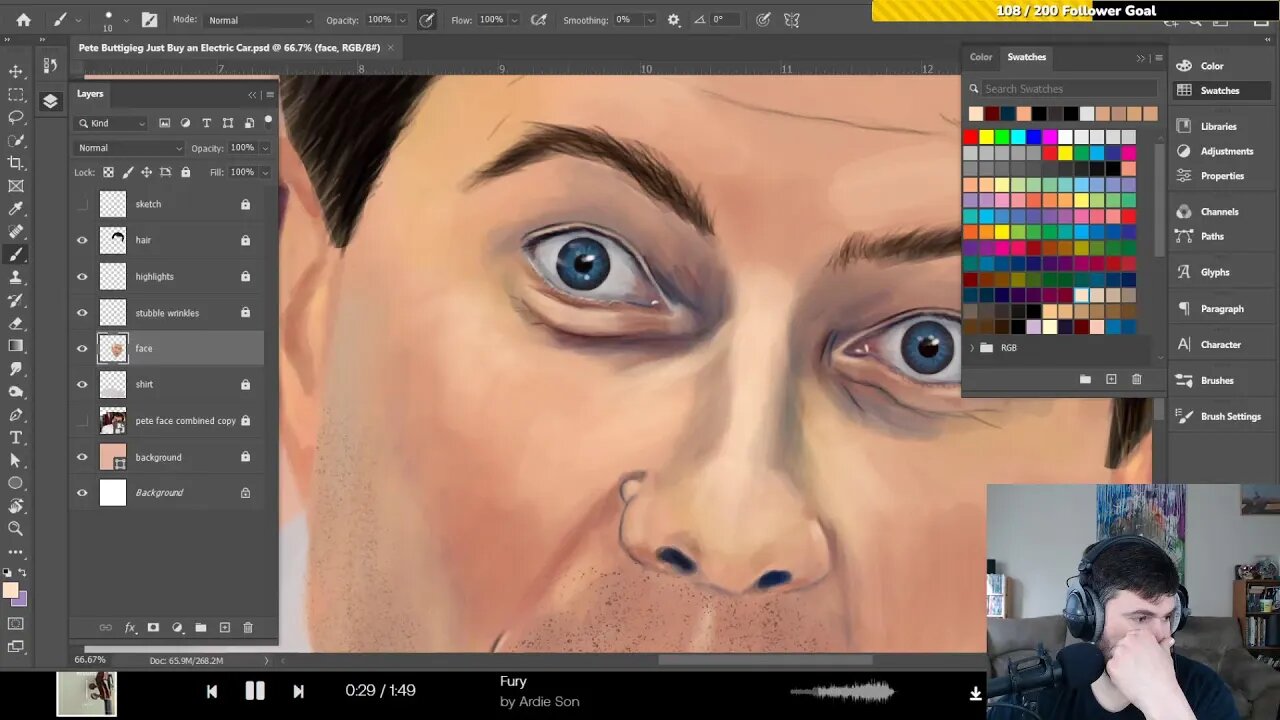Delete layer trash icon in Layers
The height and width of the screenshot is (720, 1280).
pos(248,627)
